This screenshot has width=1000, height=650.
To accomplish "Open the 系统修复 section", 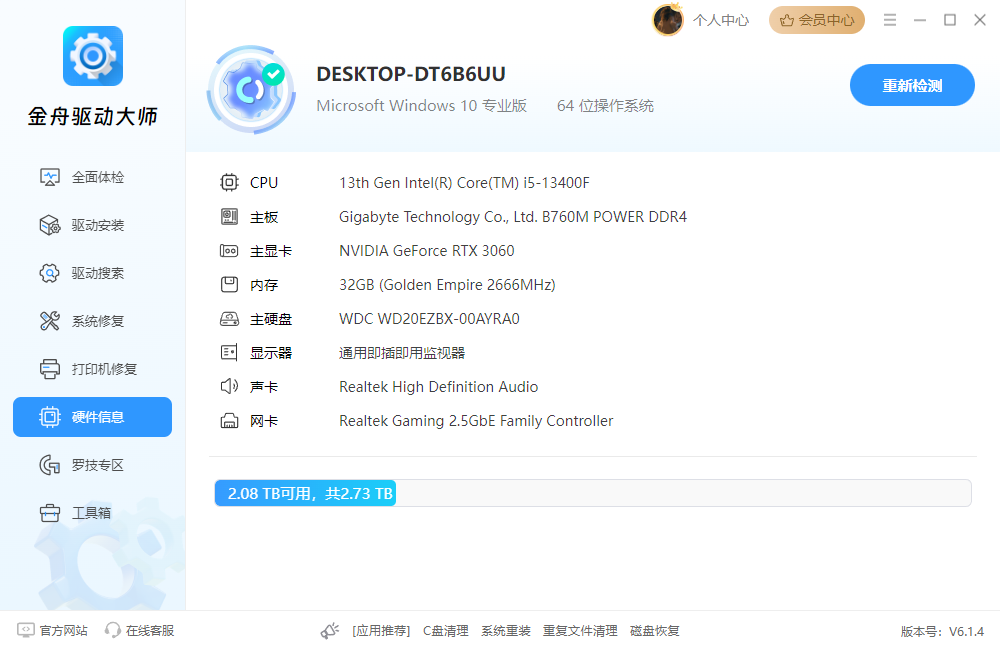I will click(x=92, y=321).
